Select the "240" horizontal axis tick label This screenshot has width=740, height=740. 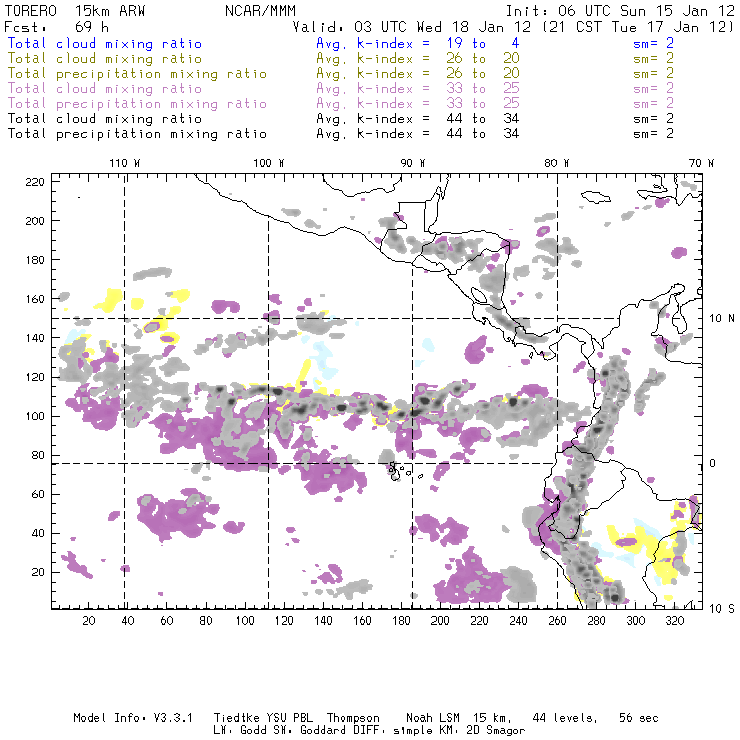[x=518, y=621]
